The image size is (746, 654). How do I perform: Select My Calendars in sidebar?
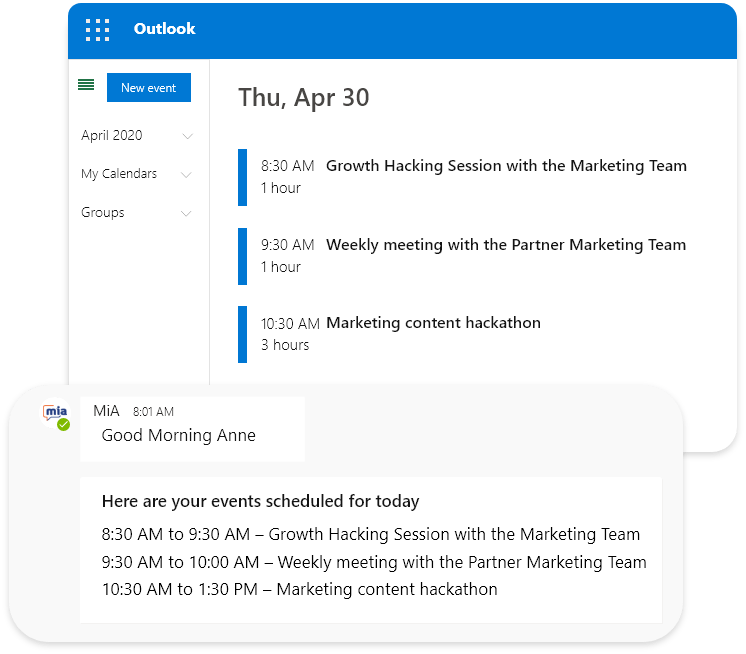(x=119, y=174)
